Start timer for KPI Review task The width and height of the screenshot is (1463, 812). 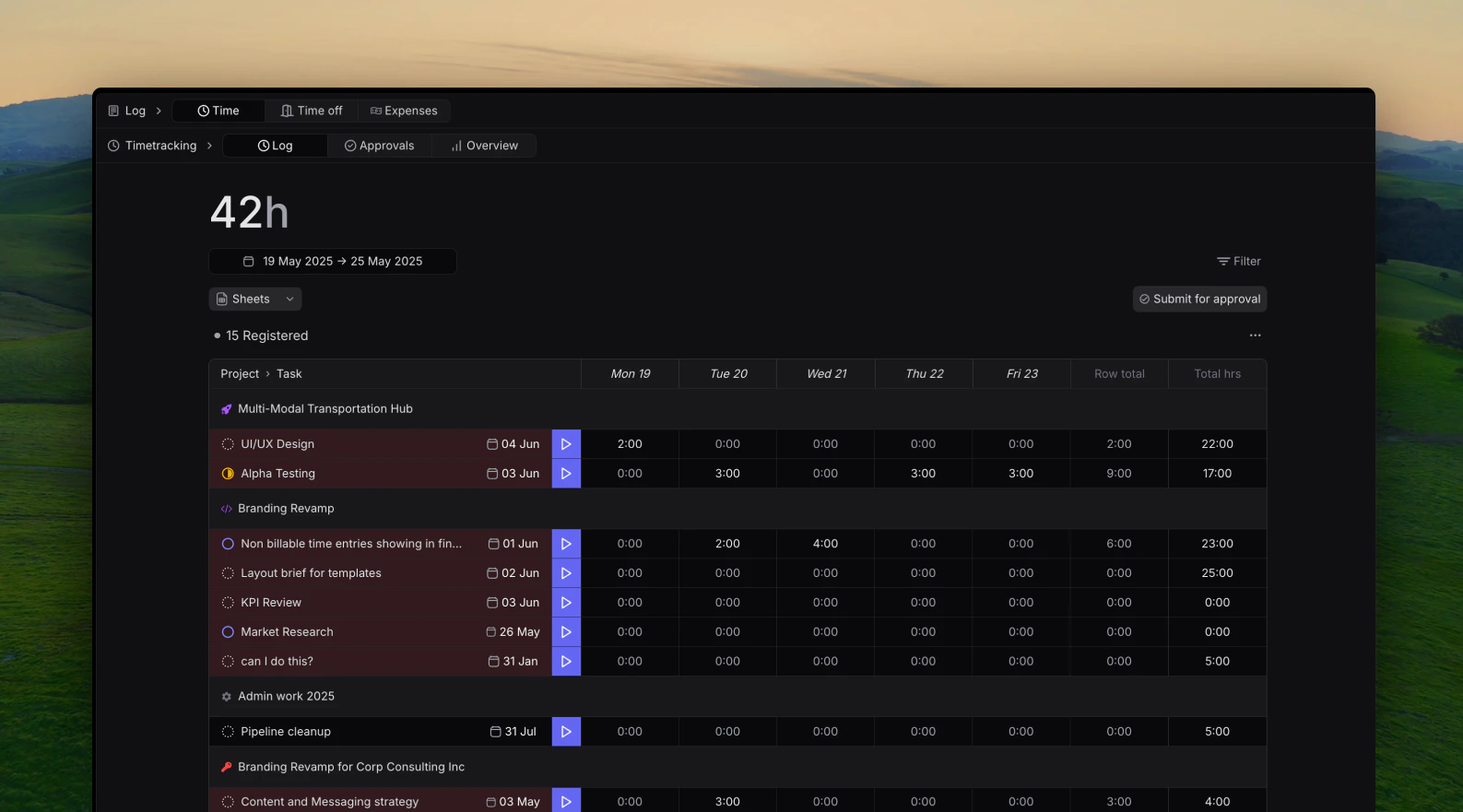[x=566, y=603]
